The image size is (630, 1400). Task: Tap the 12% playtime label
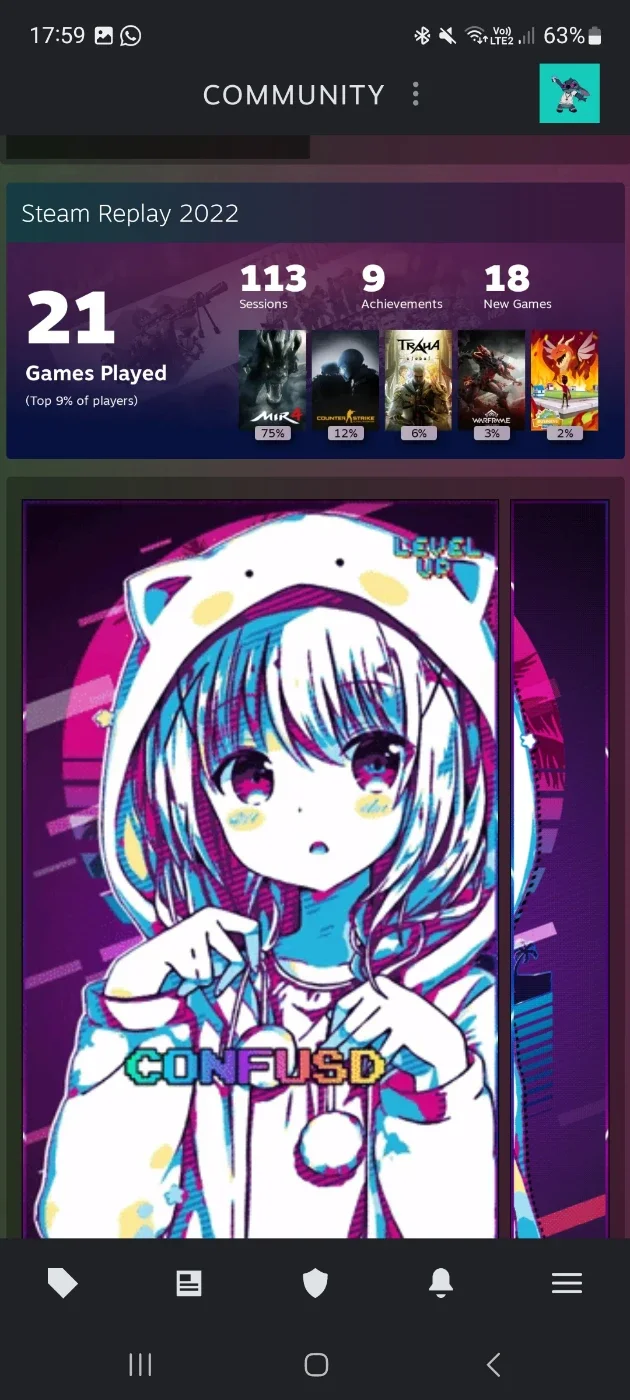pyautogui.click(x=345, y=433)
